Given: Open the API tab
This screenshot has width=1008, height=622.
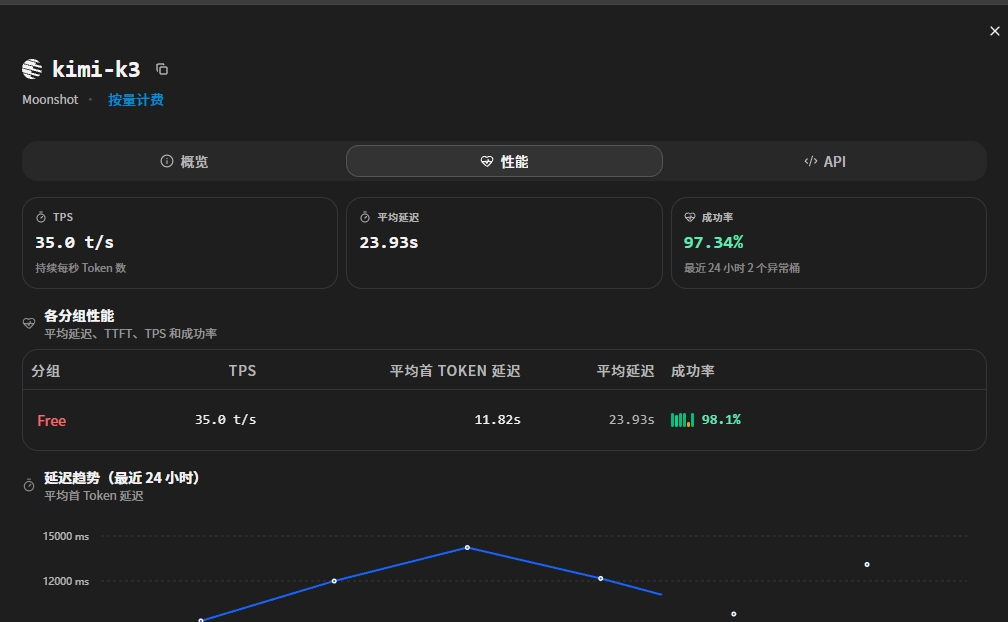Looking at the screenshot, I should 825,161.
